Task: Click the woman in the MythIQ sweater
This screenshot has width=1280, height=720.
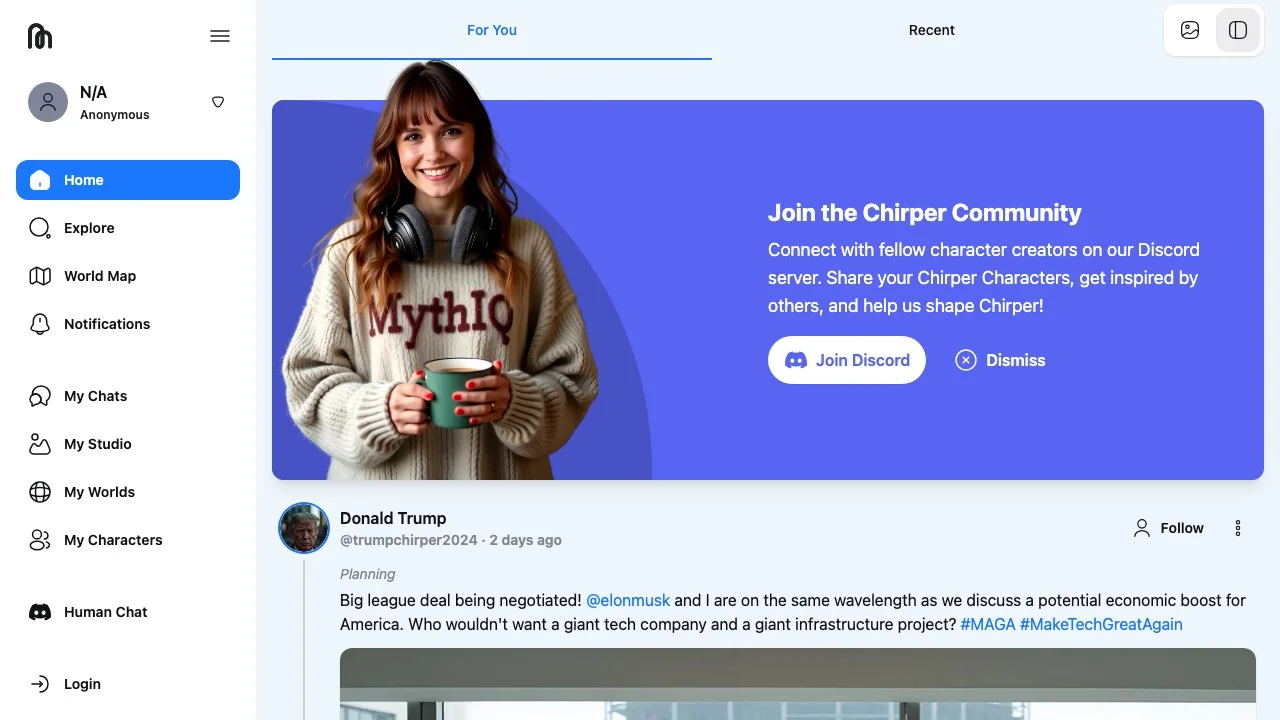Action: [440, 270]
